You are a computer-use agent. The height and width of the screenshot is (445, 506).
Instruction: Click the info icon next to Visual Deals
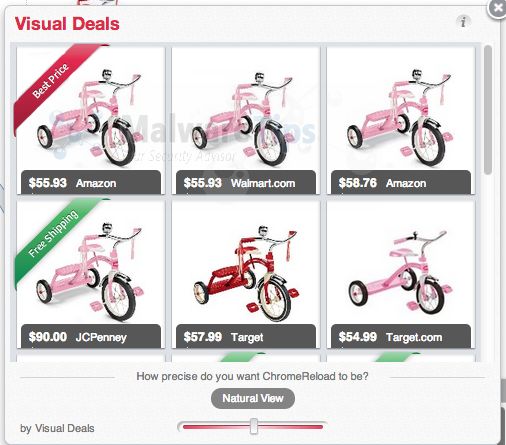pyautogui.click(x=463, y=22)
